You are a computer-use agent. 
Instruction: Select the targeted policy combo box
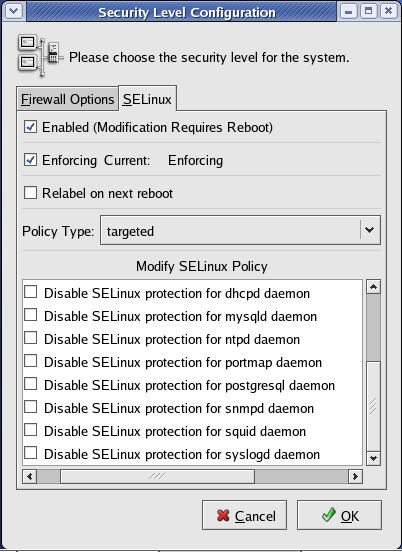[x=240, y=230]
